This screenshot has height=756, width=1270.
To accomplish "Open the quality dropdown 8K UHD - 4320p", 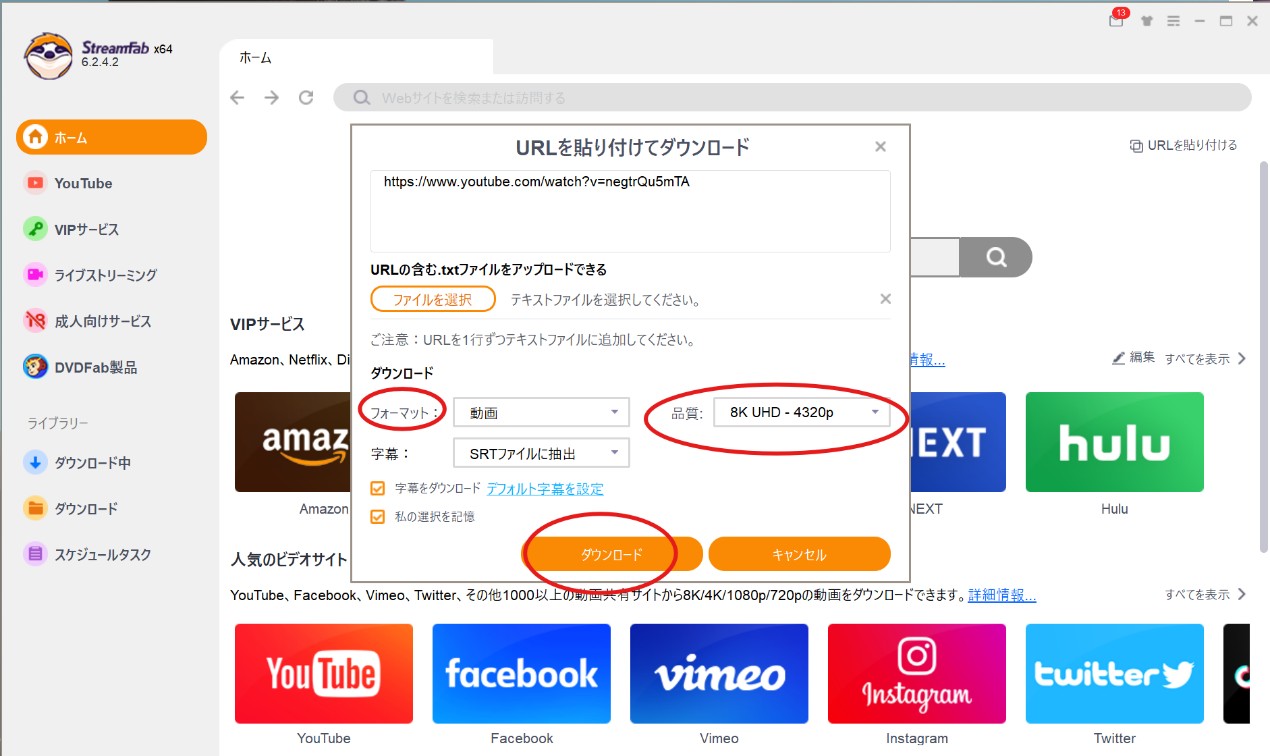I will click(802, 412).
